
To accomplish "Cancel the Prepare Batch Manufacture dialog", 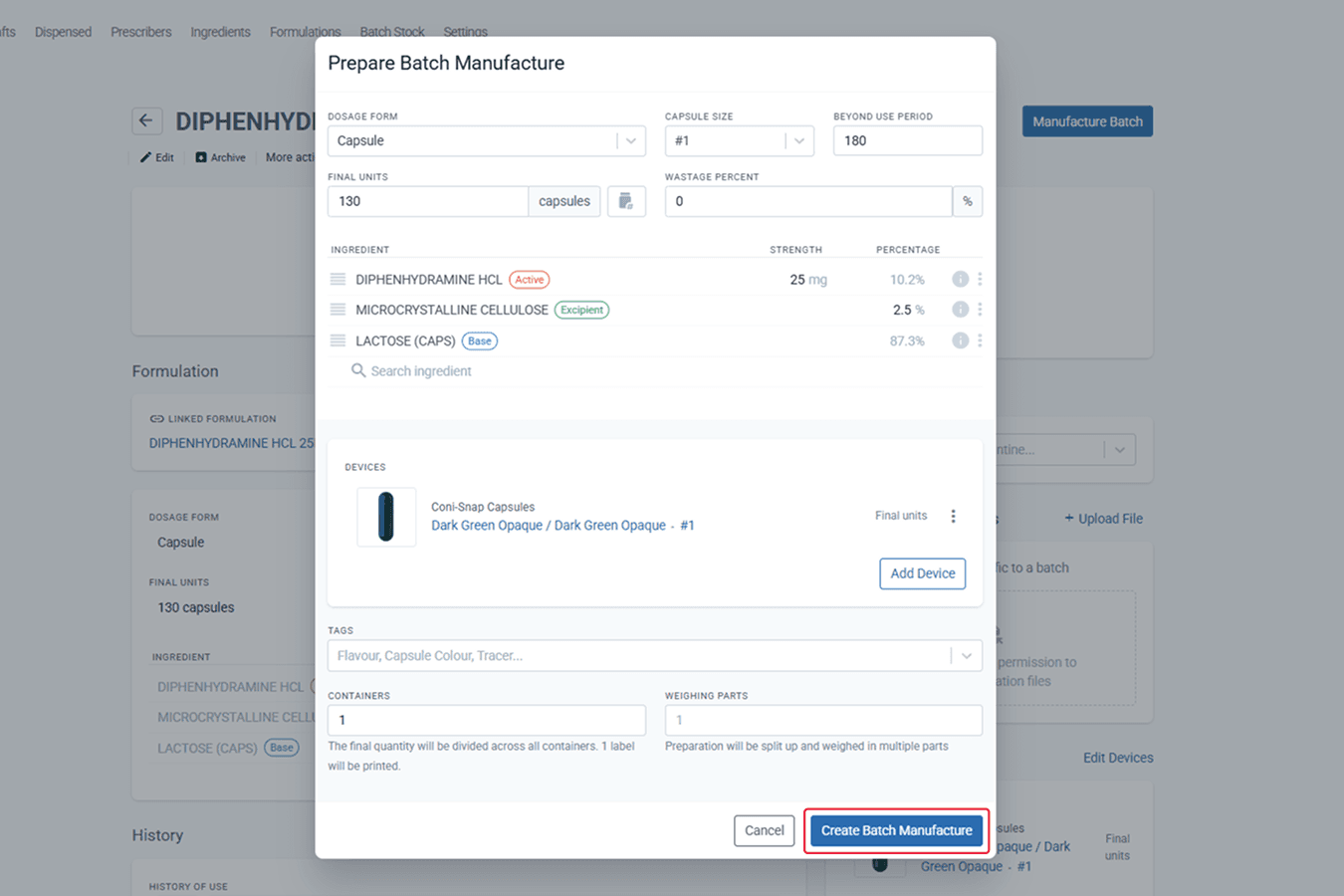I will pos(765,830).
